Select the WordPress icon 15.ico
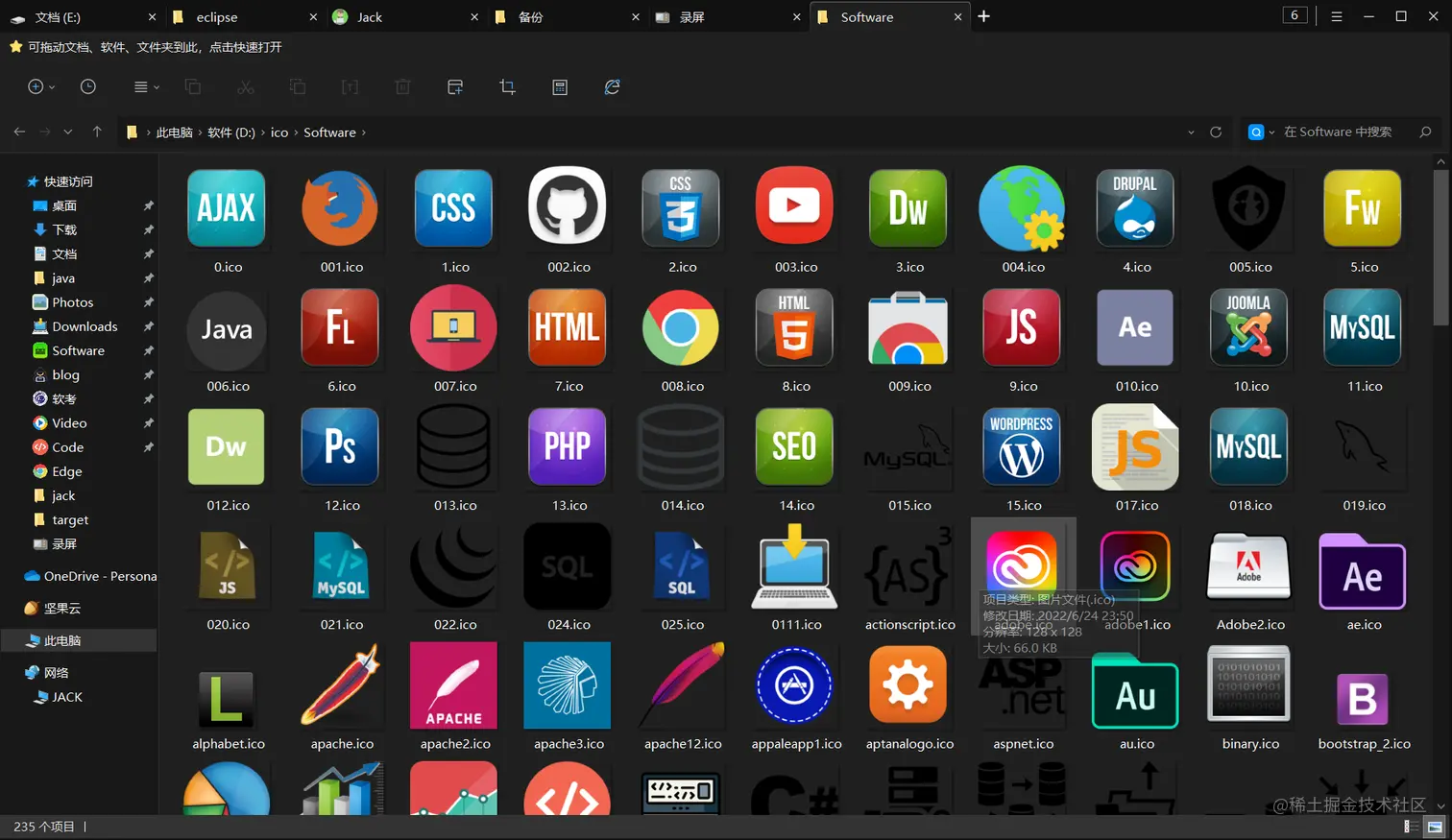 (x=1022, y=447)
